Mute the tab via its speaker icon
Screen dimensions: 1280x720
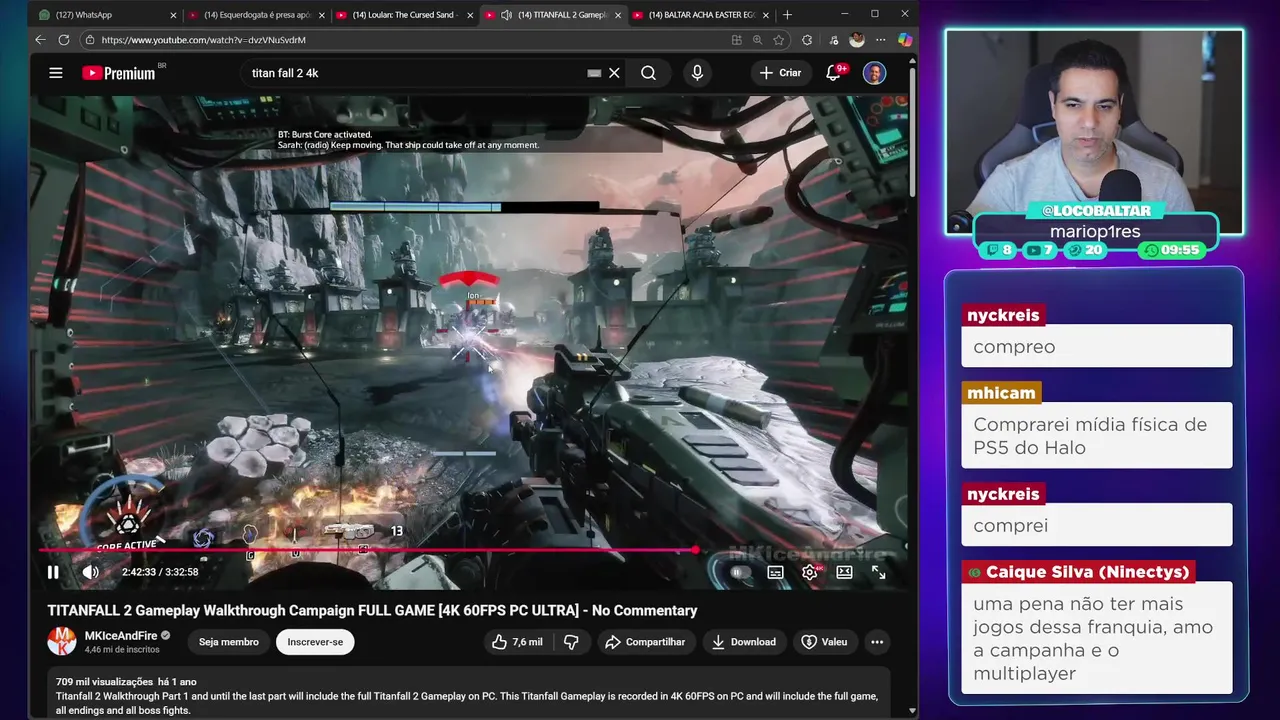click(x=506, y=15)
